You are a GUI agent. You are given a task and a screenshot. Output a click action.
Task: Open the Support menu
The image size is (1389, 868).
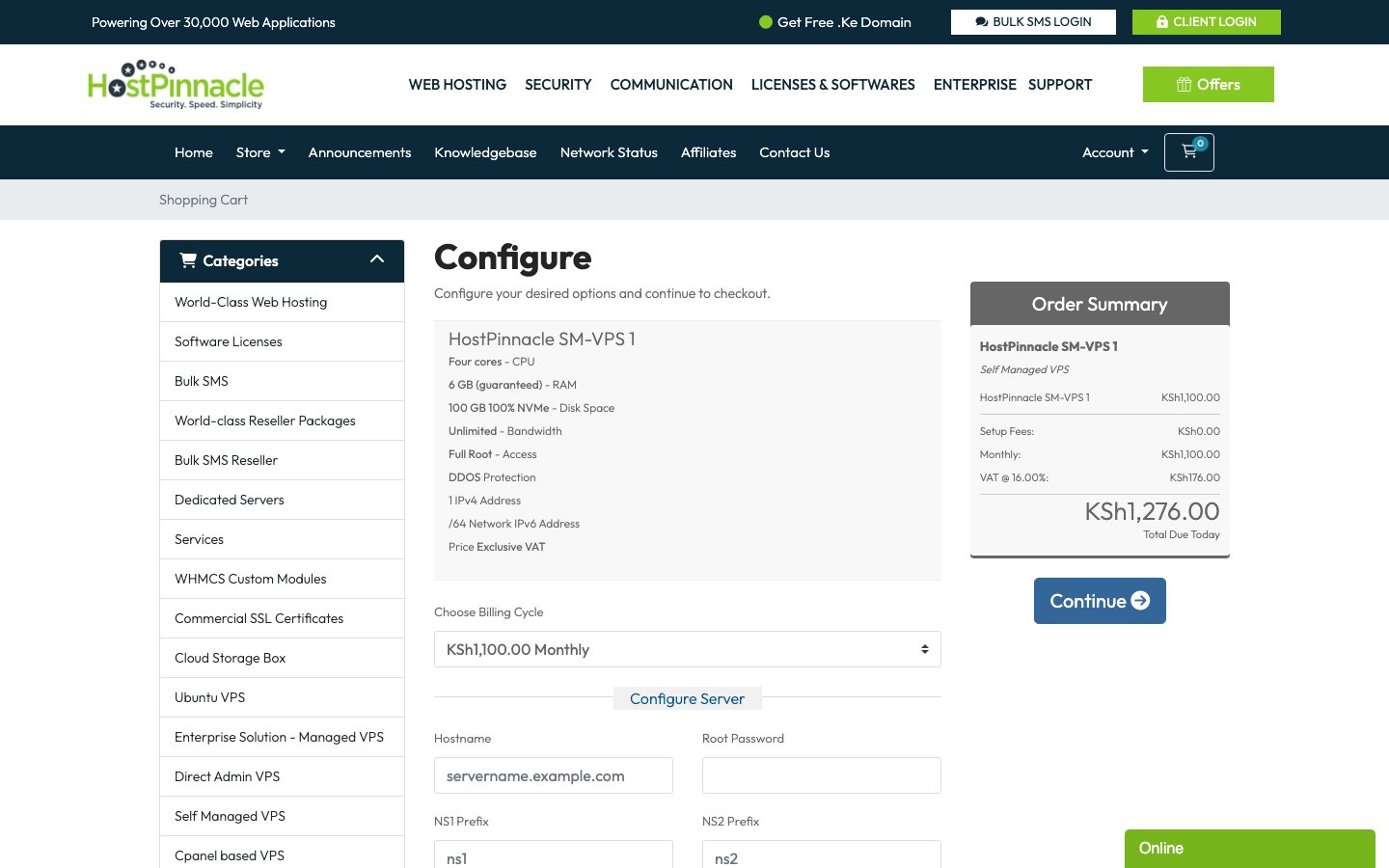(x=1060, y=85)
